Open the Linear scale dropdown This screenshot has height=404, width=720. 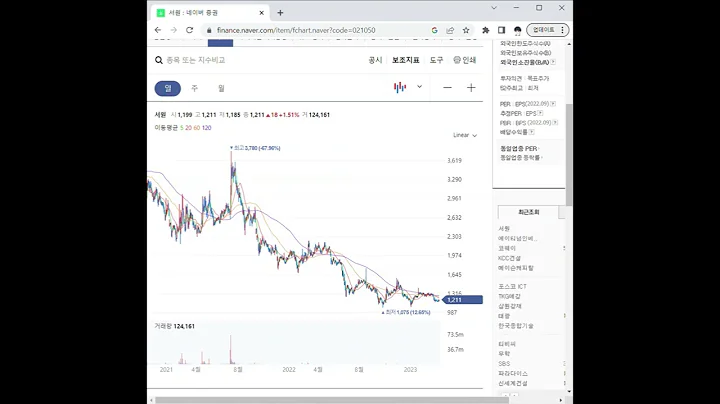coord(465,135)
